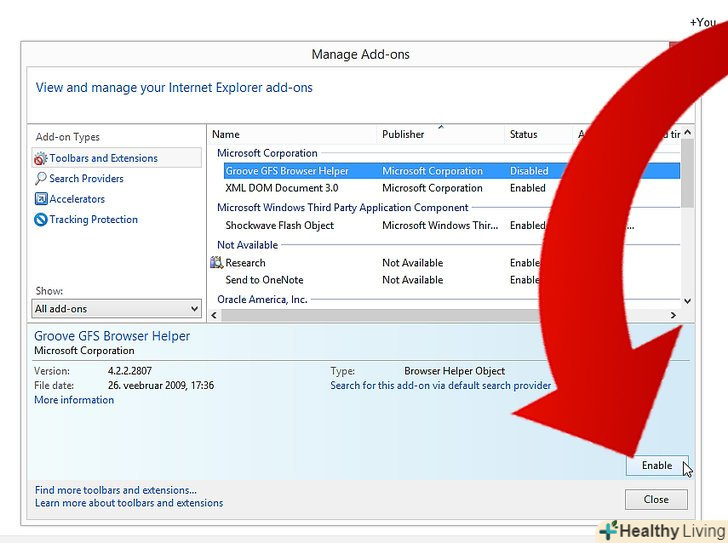The image size is (728, 543).
Task: Click the version value 4.2.2.2807
Action: tap(130, 371)
